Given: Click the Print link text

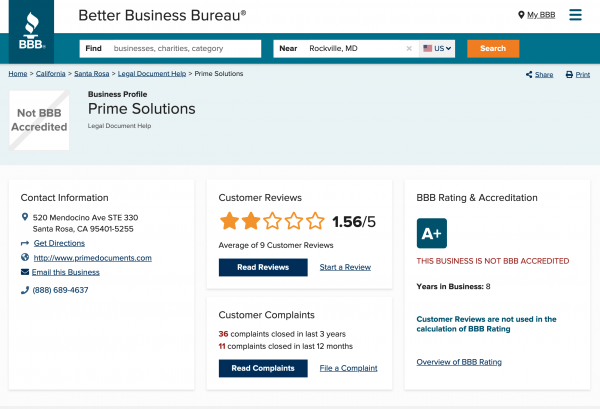Looking at the screenshot, I should (x=583, y=75).
